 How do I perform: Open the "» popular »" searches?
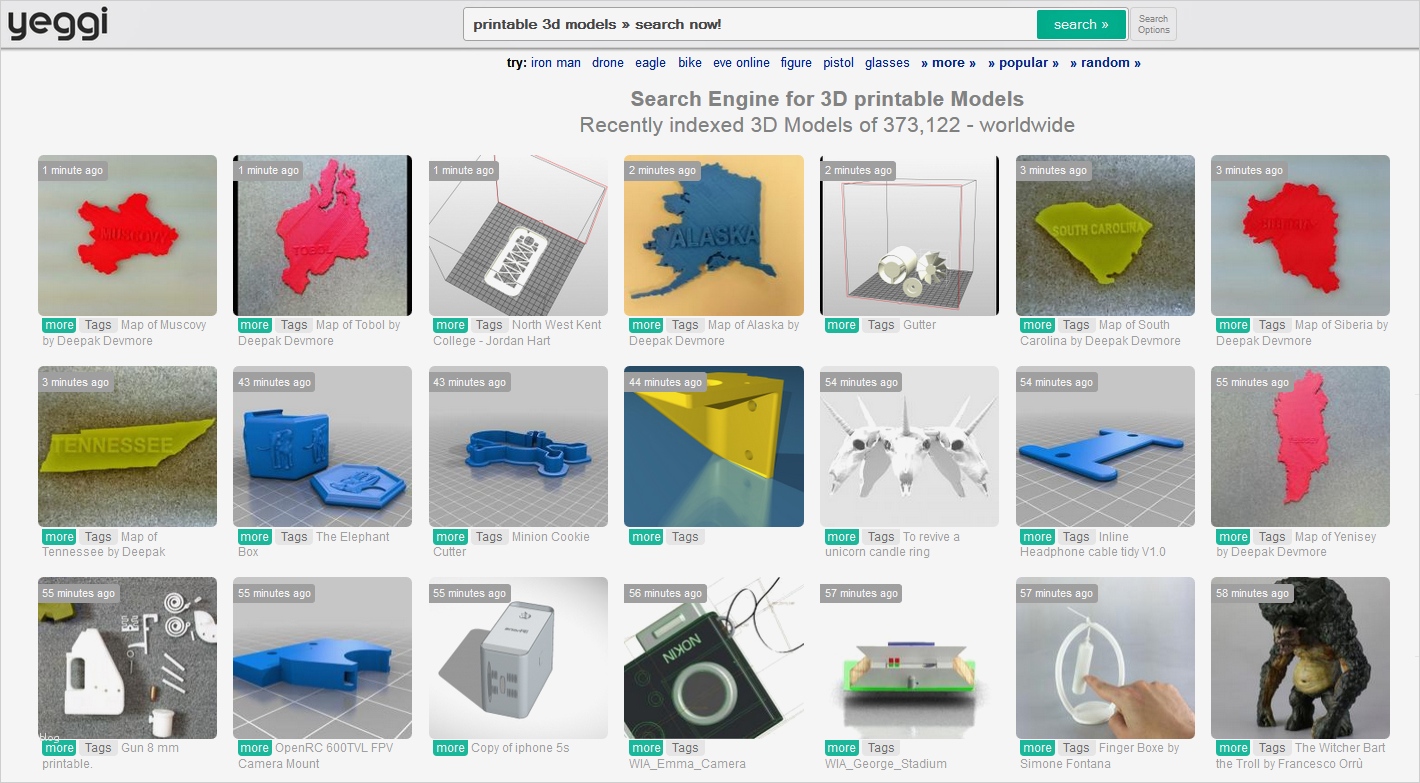click(x=1023, y=62)
